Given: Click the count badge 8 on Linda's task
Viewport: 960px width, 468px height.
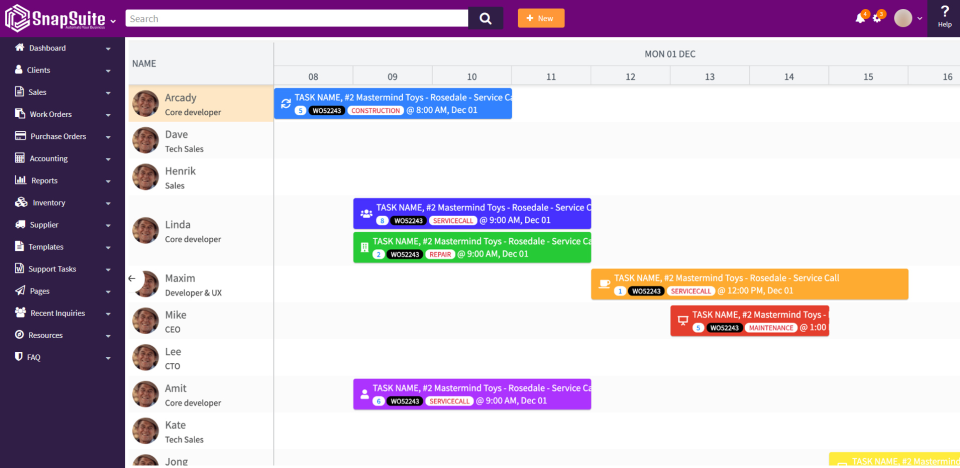Looking at the screenshot, I should (x=382, y=221).
